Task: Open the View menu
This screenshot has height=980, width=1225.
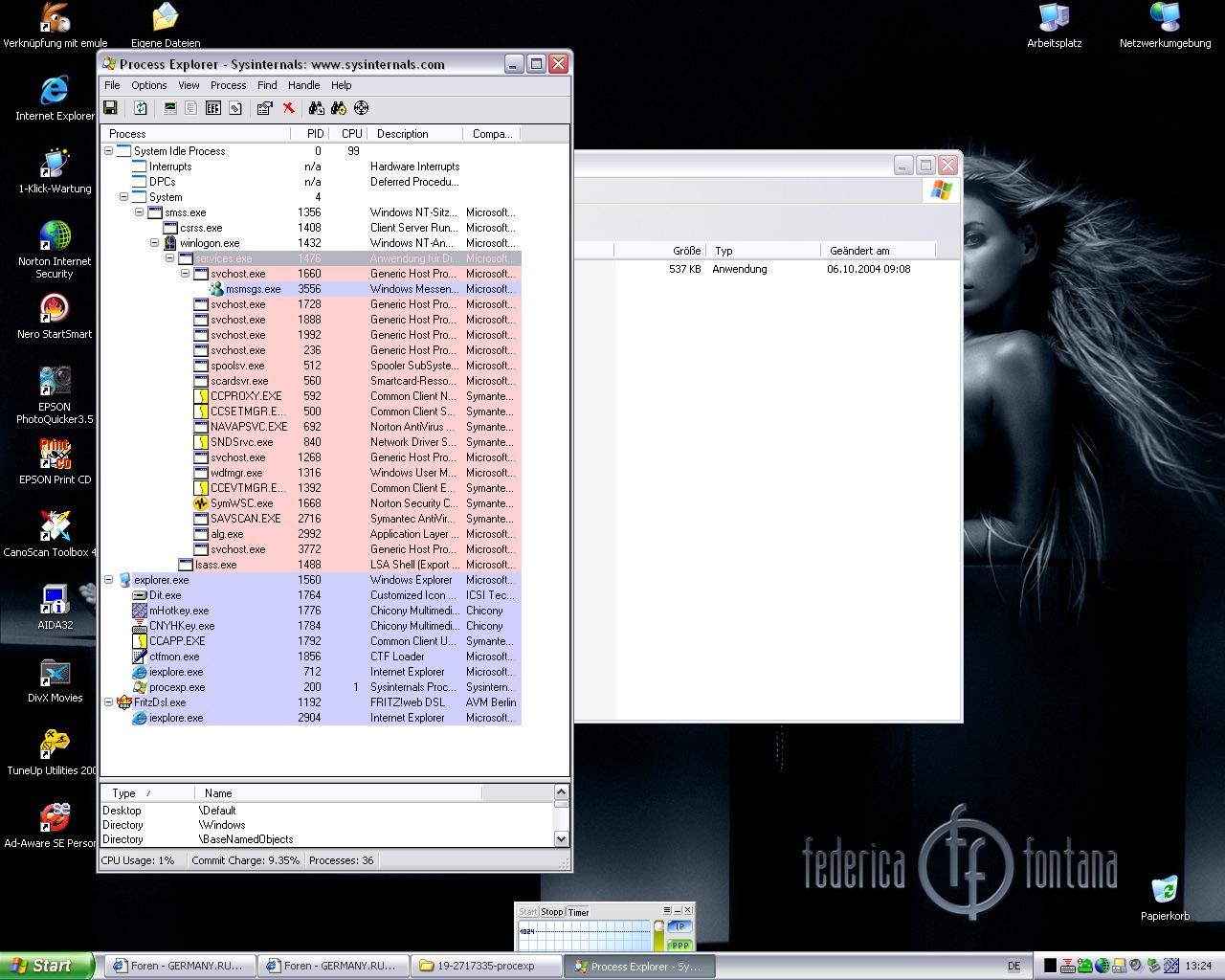Action: 189,85
